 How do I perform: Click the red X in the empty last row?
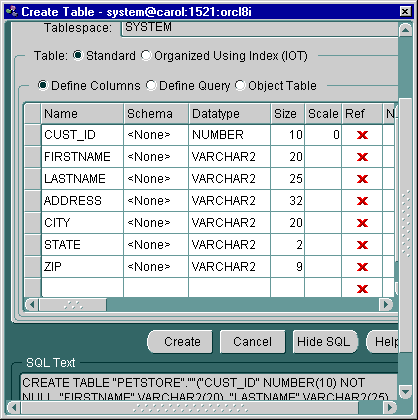point(362,288)
